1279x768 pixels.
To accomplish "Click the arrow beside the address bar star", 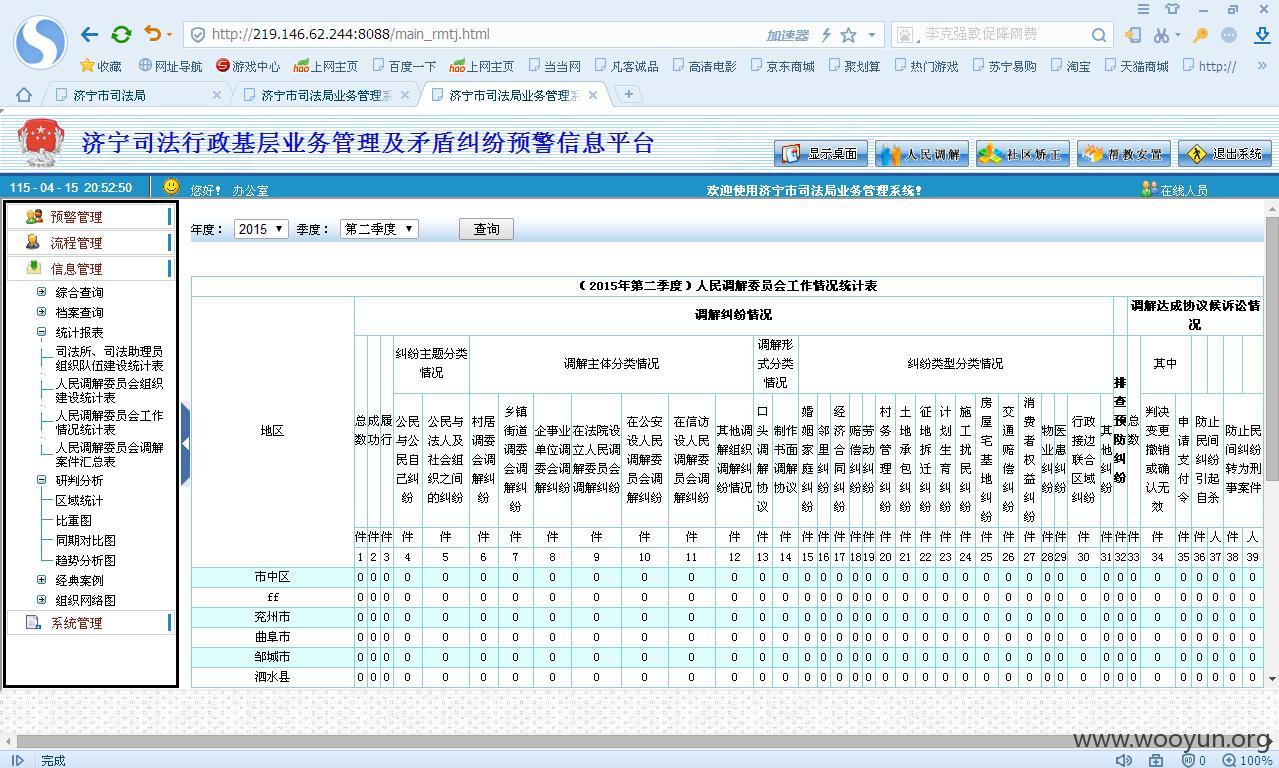I will point(872,35).
